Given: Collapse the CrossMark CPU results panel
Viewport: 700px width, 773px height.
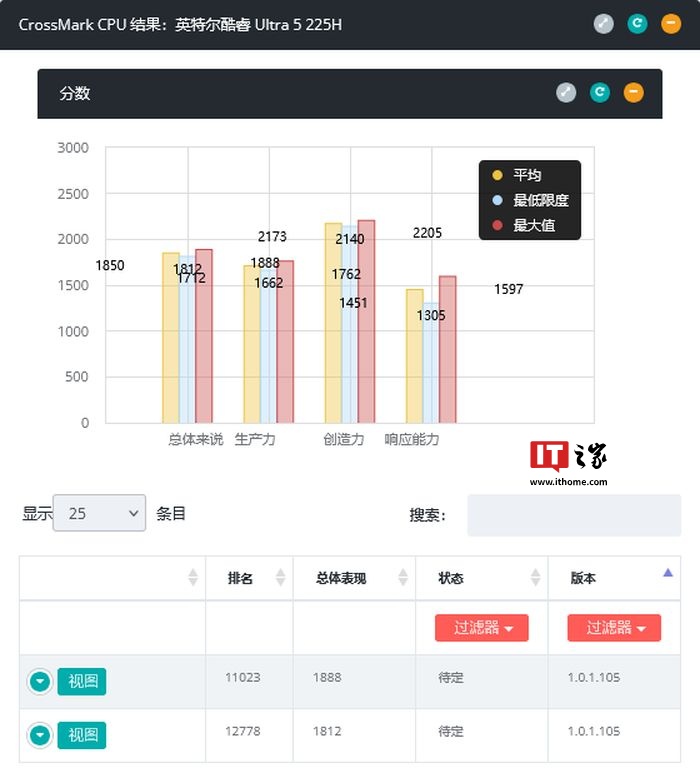Looking at the screenshot, I should point(671,24).
